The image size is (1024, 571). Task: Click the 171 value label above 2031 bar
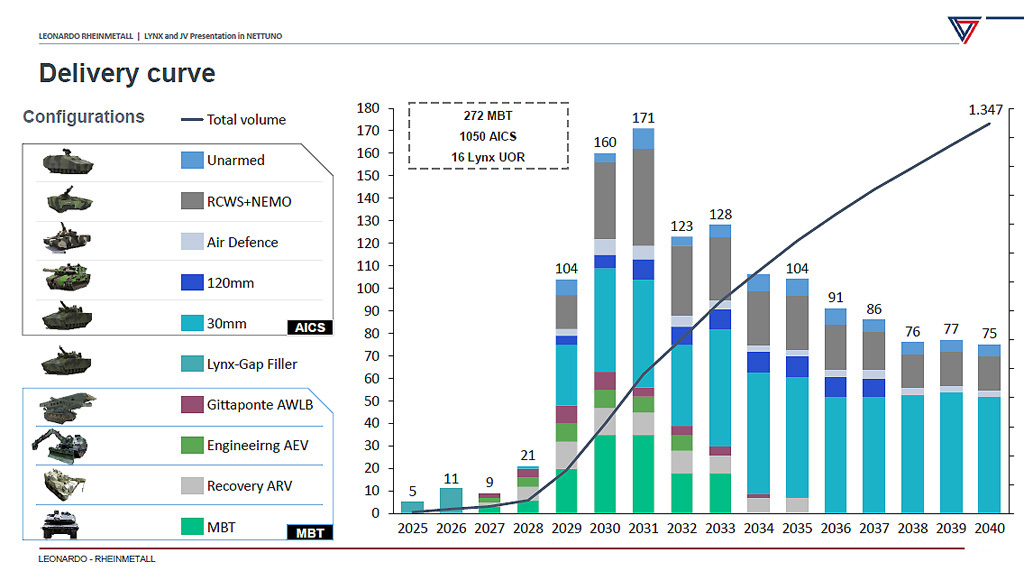643,118
